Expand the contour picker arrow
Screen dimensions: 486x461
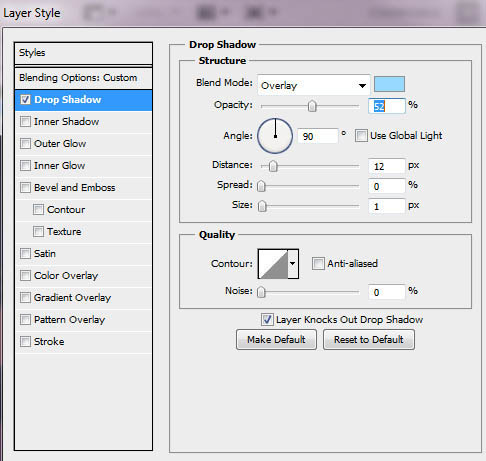tap(293, 264)
